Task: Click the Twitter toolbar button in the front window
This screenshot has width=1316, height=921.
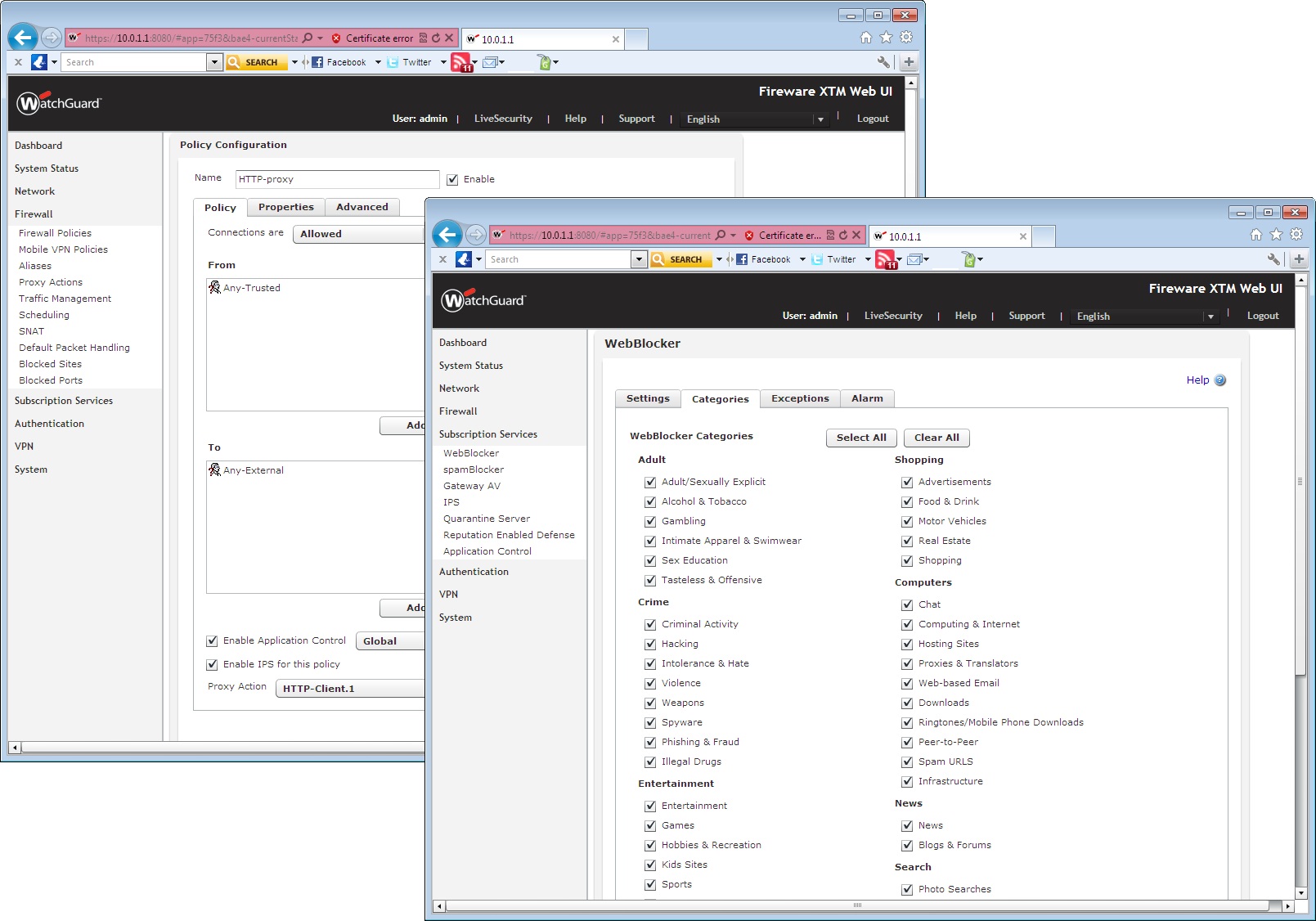Action: [x=833, y=259]
